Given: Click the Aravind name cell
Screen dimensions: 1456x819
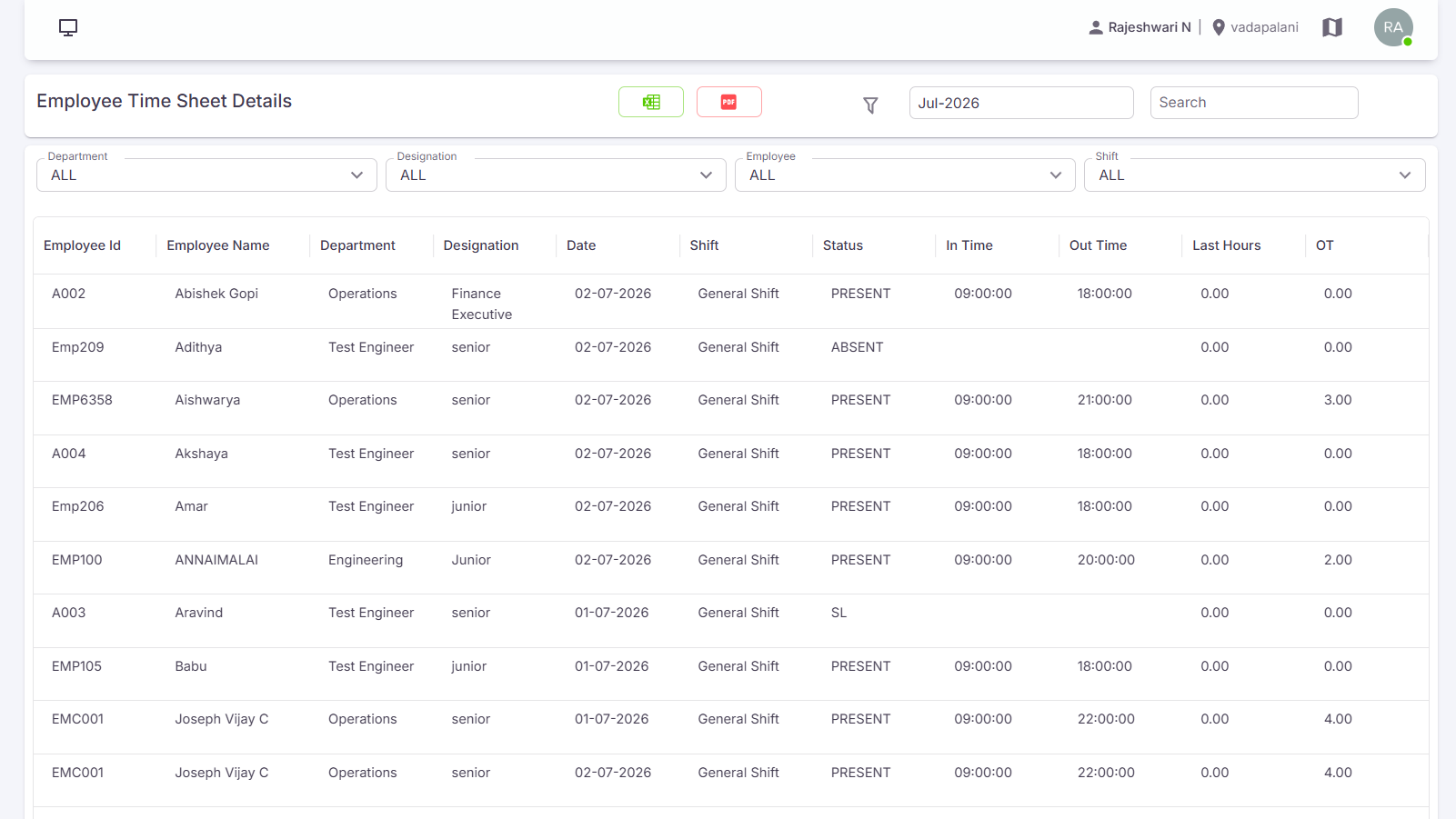Looking at the screenshot, I should pyautogui.click(x=198, y=613).
